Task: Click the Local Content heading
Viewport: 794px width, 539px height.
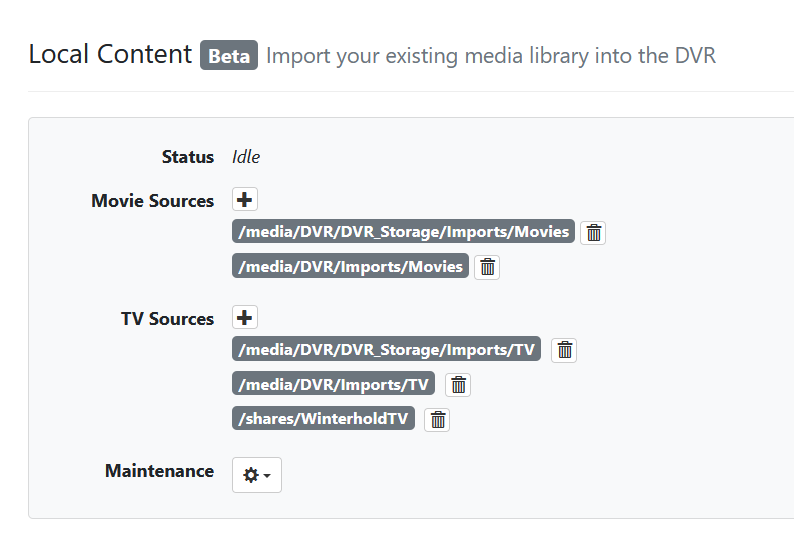Action: pos(110,54)
